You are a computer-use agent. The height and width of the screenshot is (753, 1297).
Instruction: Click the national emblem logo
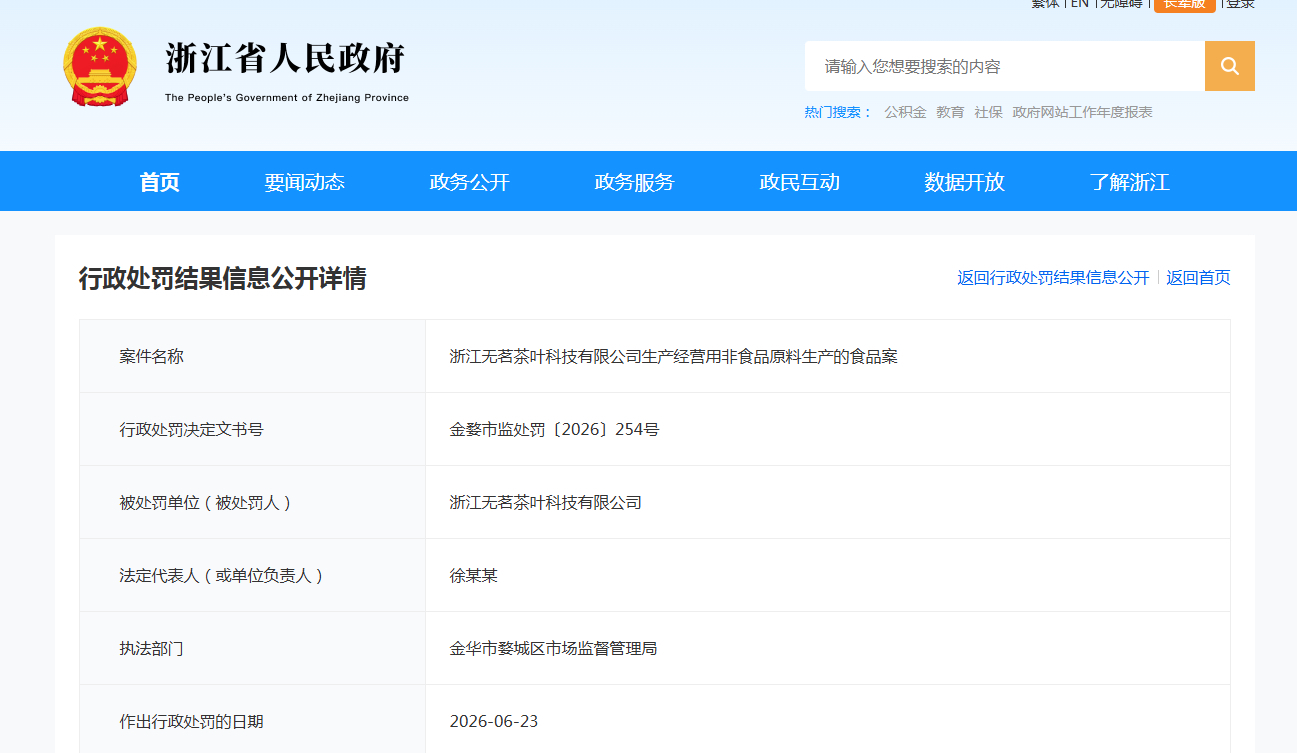coord(100,67)
